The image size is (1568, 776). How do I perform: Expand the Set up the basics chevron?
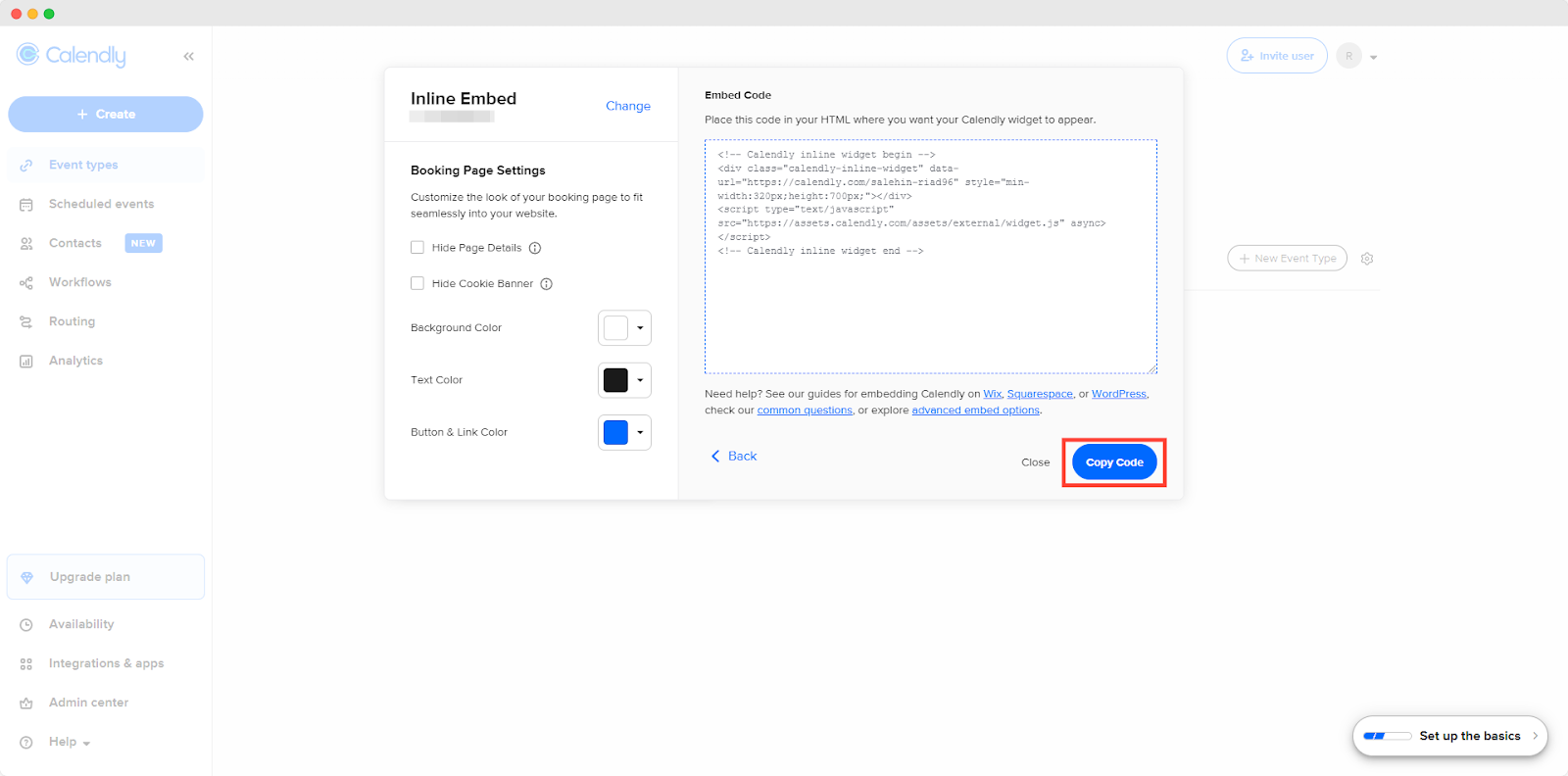click(1535, 736)
